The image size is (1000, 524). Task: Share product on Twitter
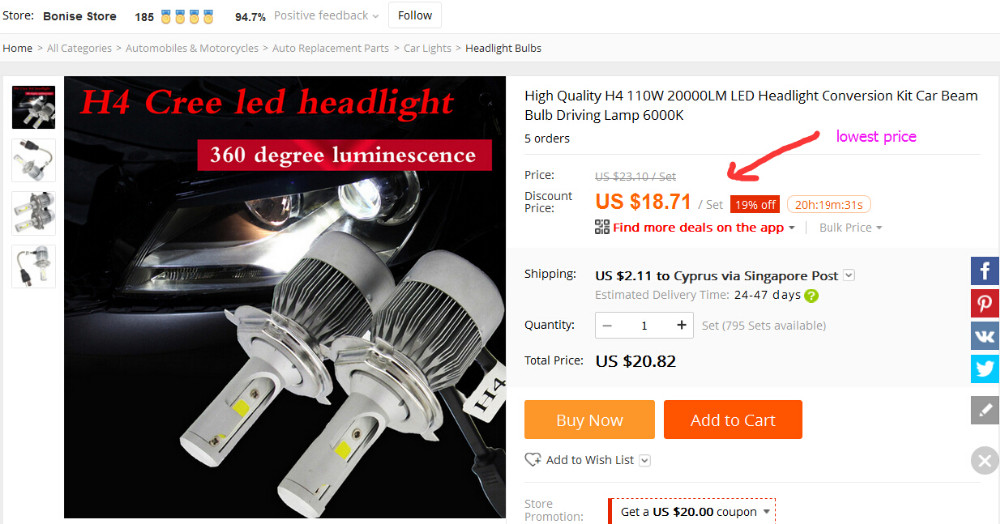(x=985, y=368)
